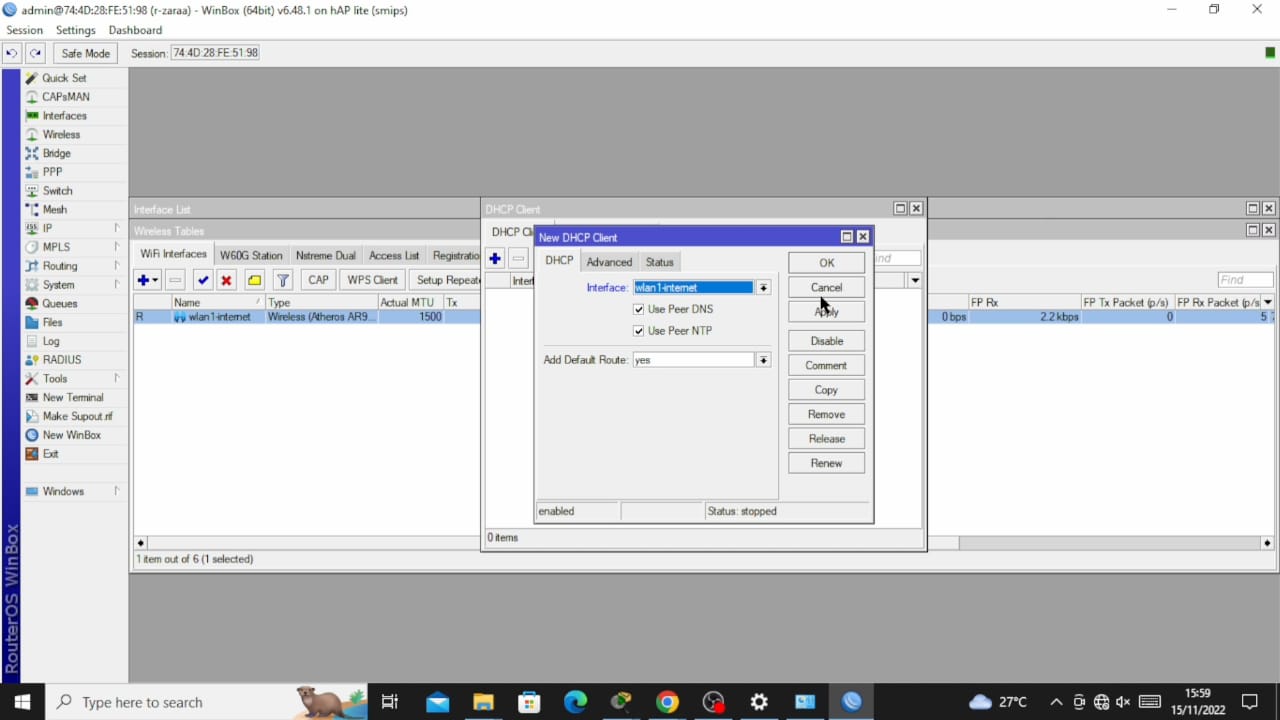Viewport: 1280px width, 720px height.
Task: Open CAPsMAN menu entry
Action: [65, 97]
